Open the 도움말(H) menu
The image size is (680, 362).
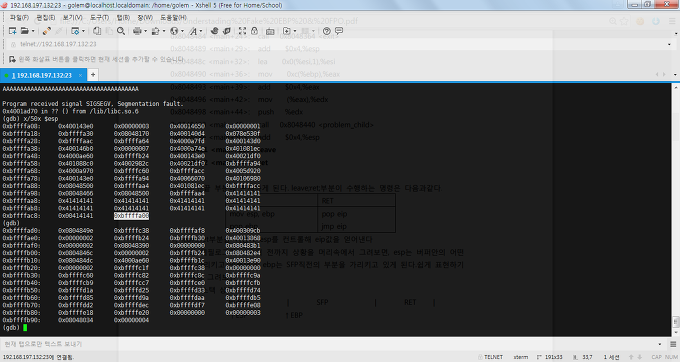tap(173, 18)
